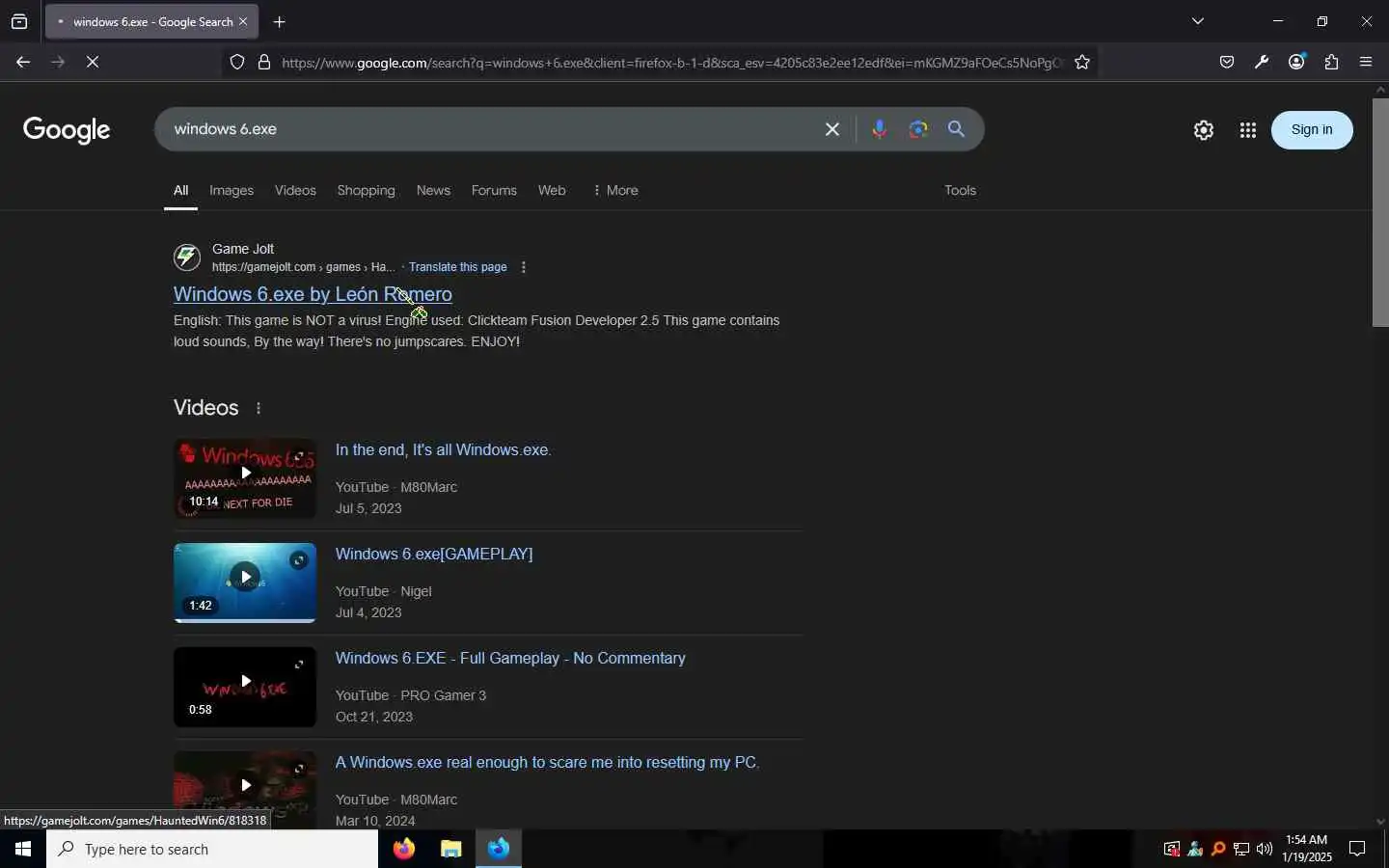Open Firefox from the taskbar
This screenshot has width=1389, height=868.
coord(404,849)
